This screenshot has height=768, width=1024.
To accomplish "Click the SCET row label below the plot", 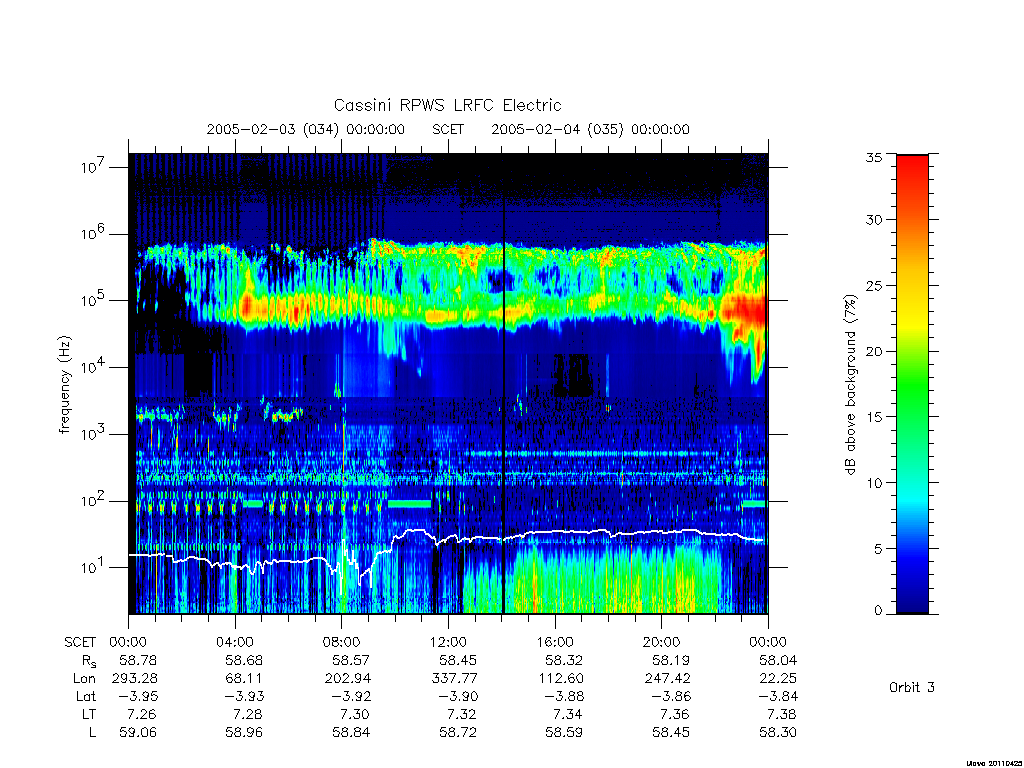I will (x=80, y=642).
